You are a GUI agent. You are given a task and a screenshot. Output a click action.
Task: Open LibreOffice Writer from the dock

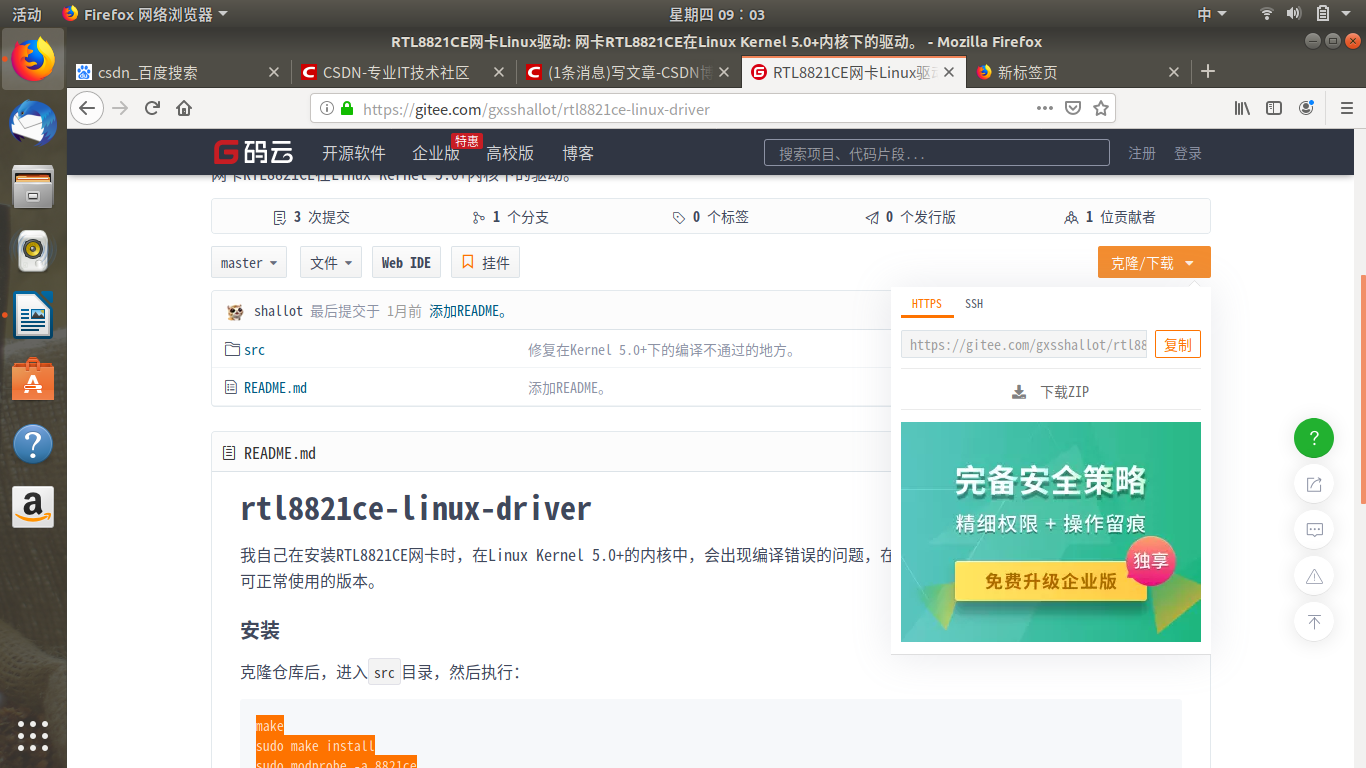pos(33,315)
